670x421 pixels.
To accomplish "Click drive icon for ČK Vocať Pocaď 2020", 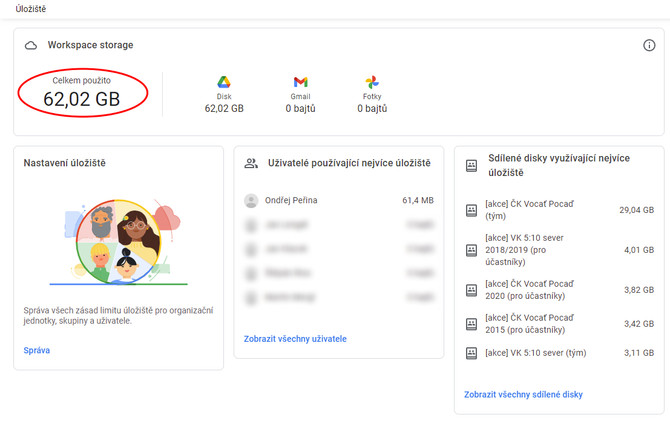I will click(471, 290).
